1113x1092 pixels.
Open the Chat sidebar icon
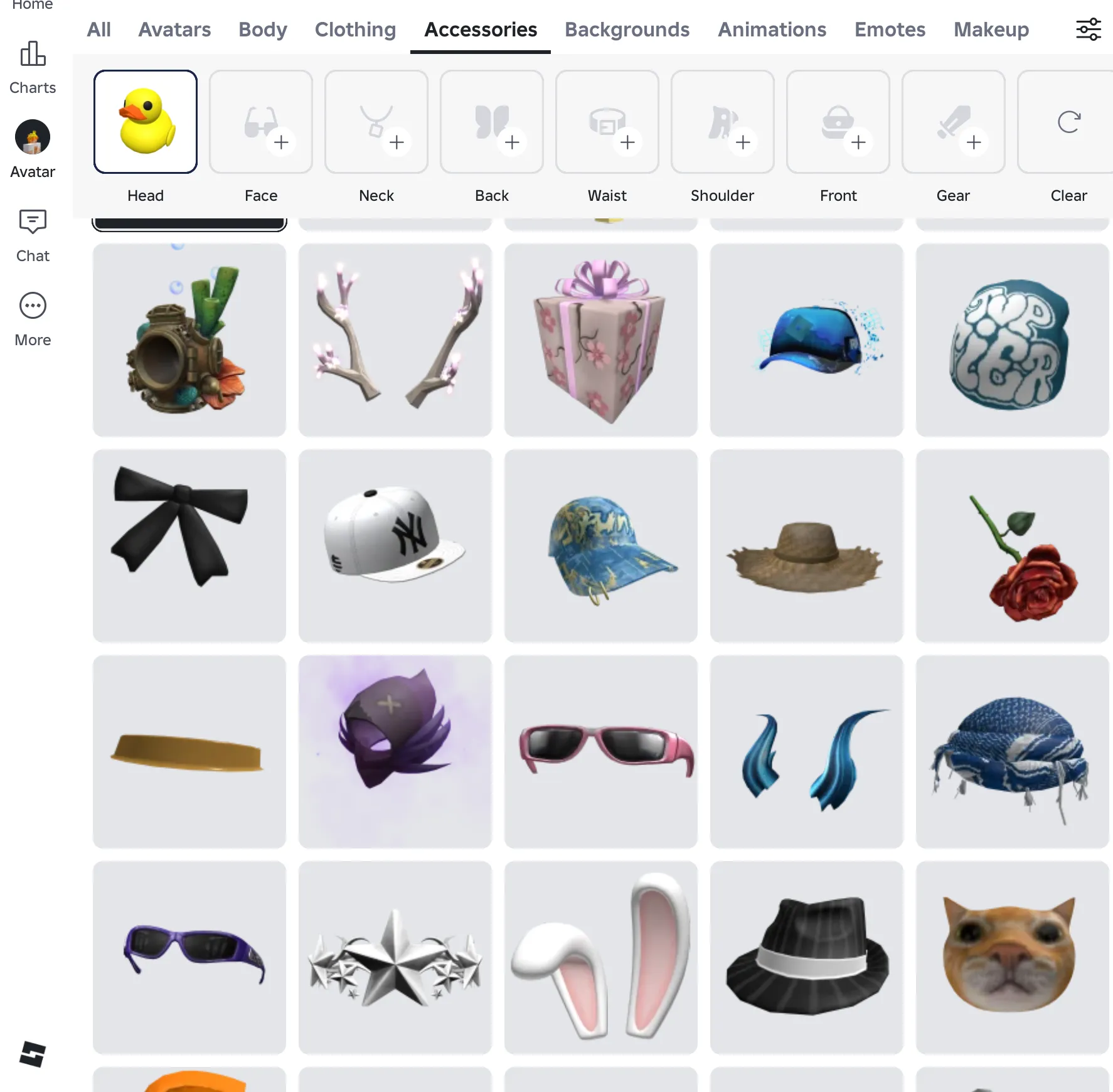(33, 235)
